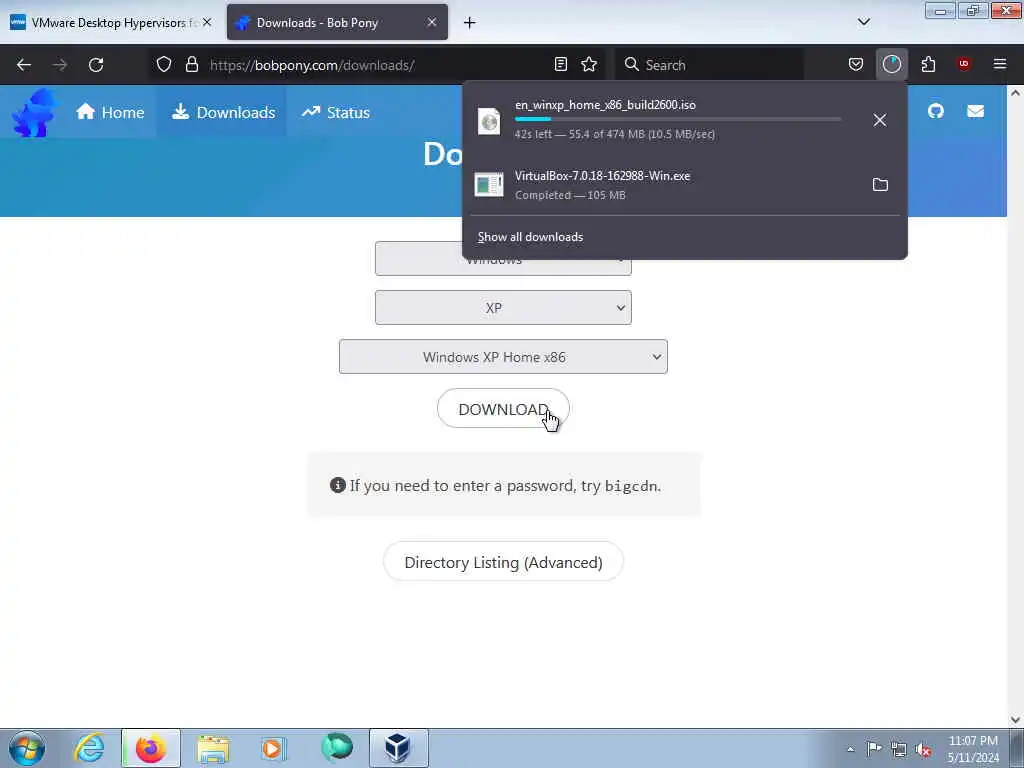Open the list all tabs chevron
The width and height of the screenshot is (1024, 768).
[863, 22]
